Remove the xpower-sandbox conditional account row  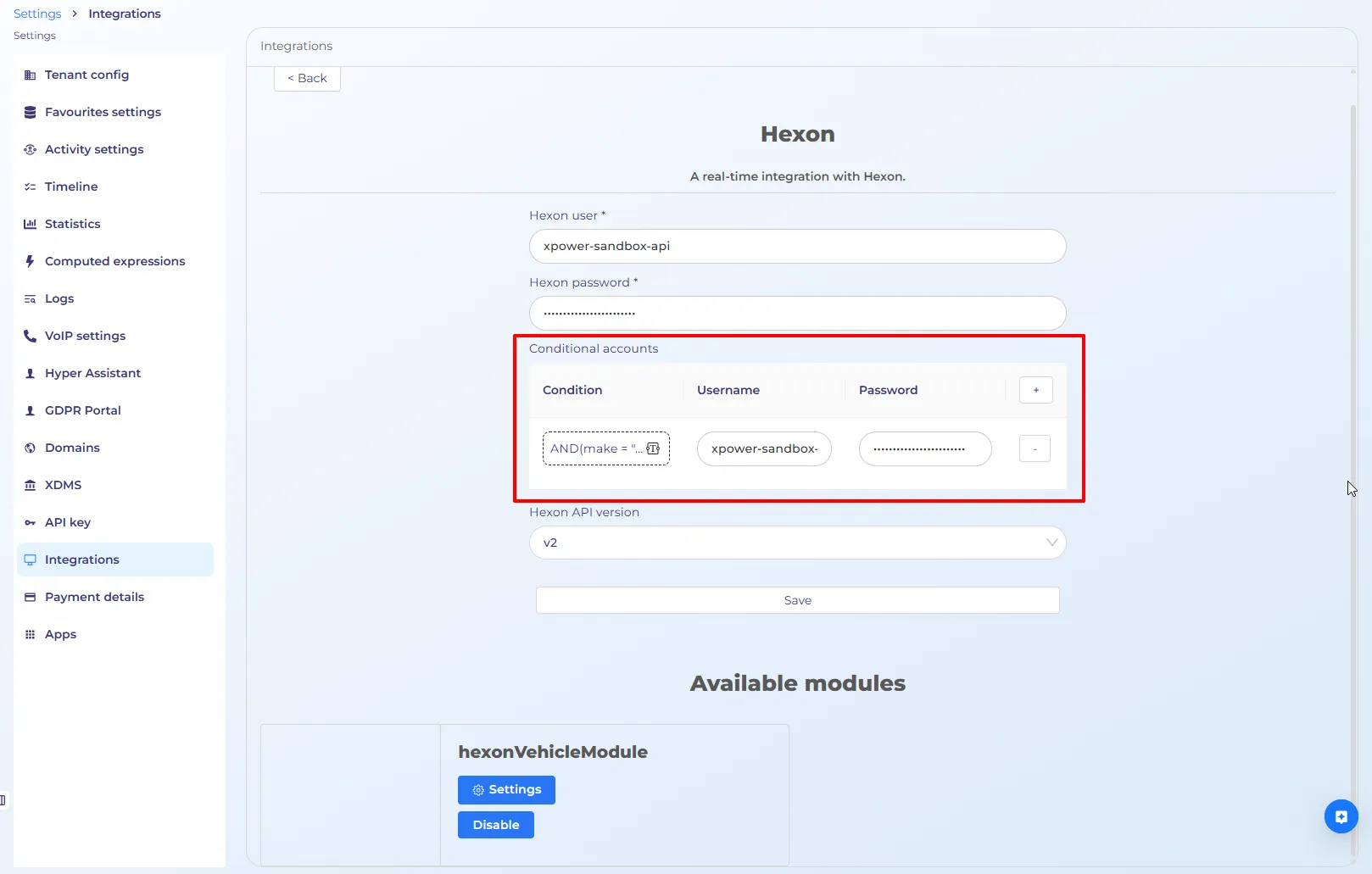(x=1035, y=448)
